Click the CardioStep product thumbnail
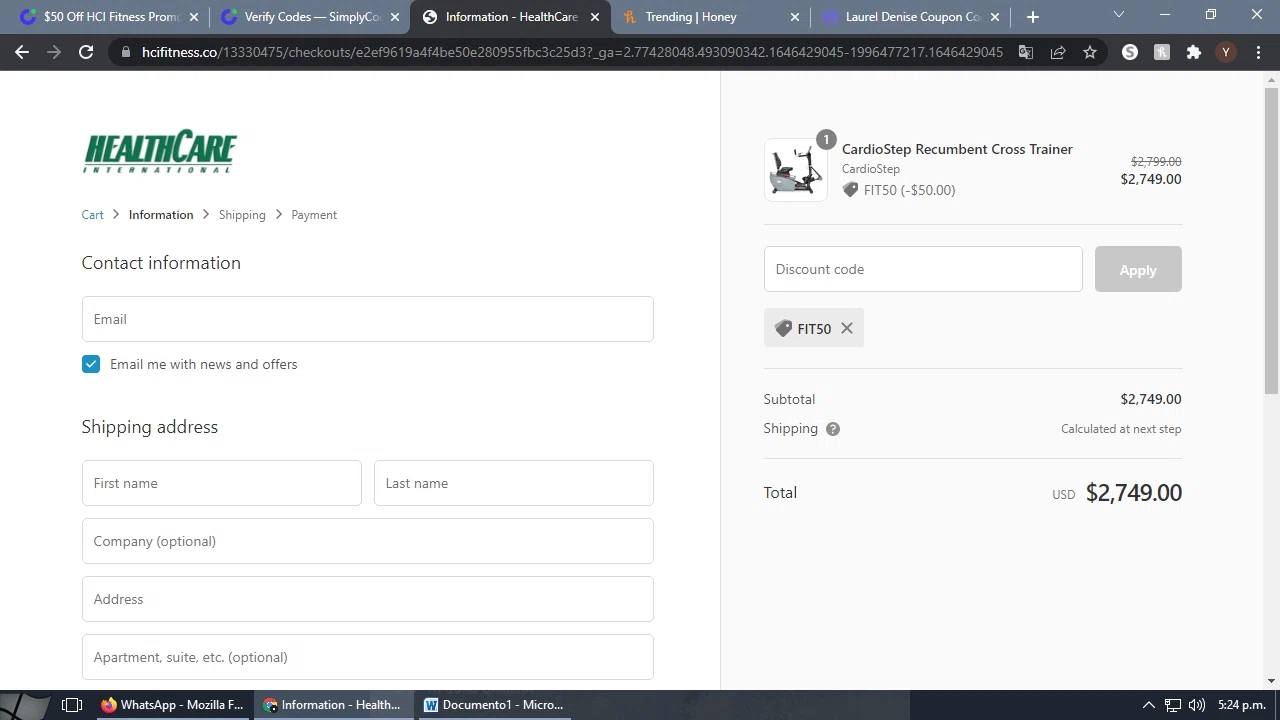 (x=796, y=170)
